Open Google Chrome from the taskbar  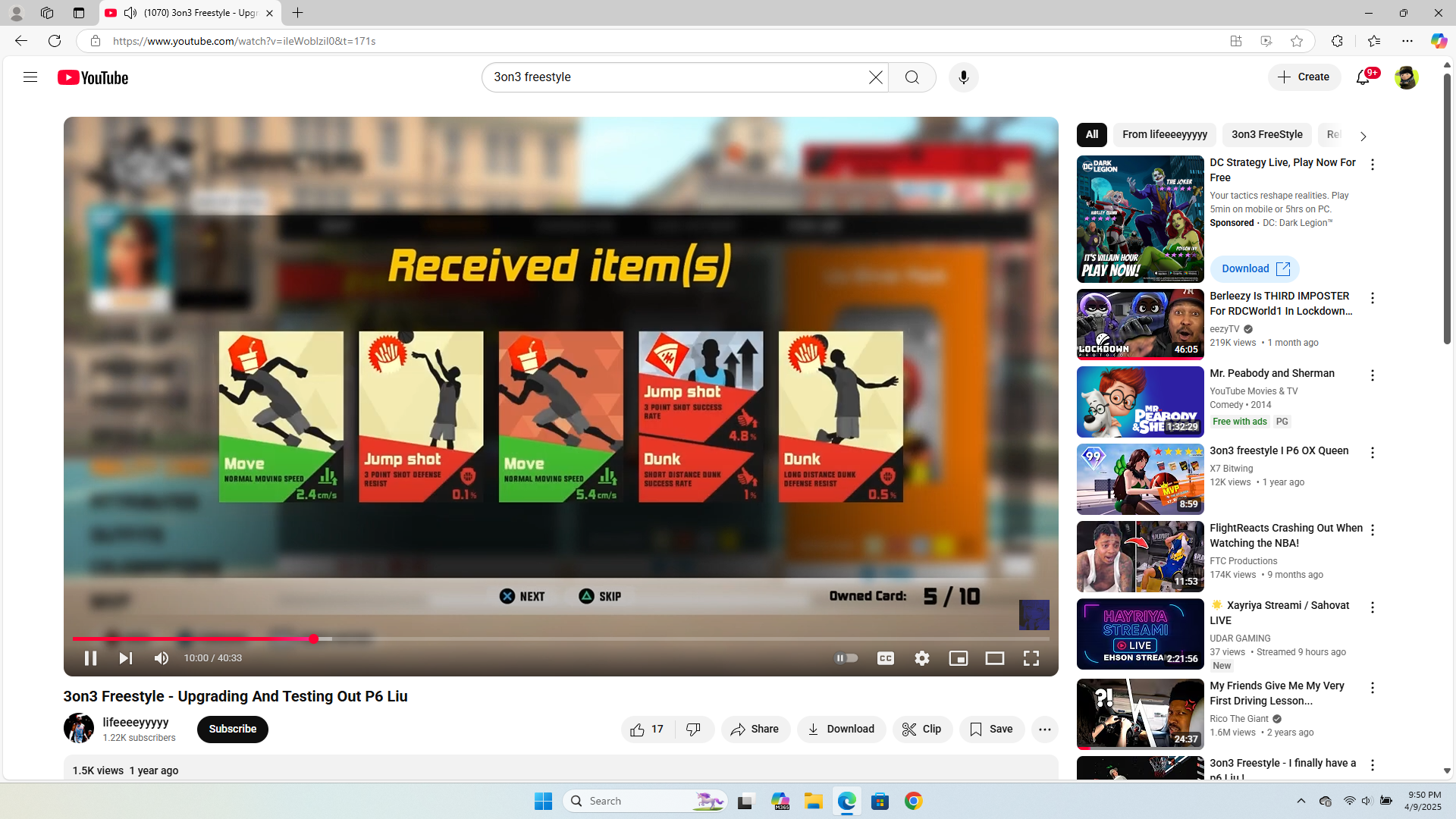click(914, 801)
